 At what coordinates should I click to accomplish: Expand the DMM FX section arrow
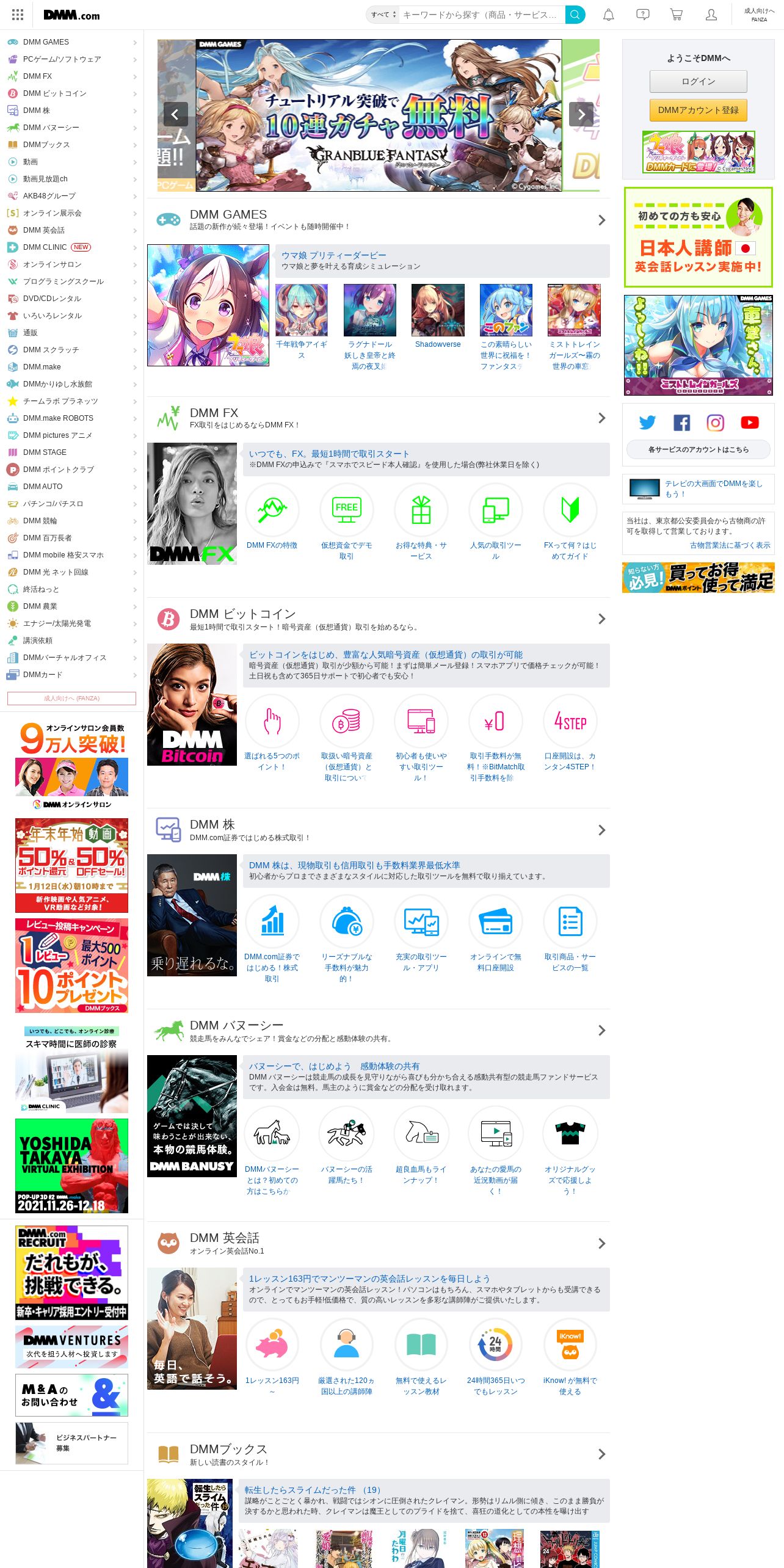click(601, 418)
